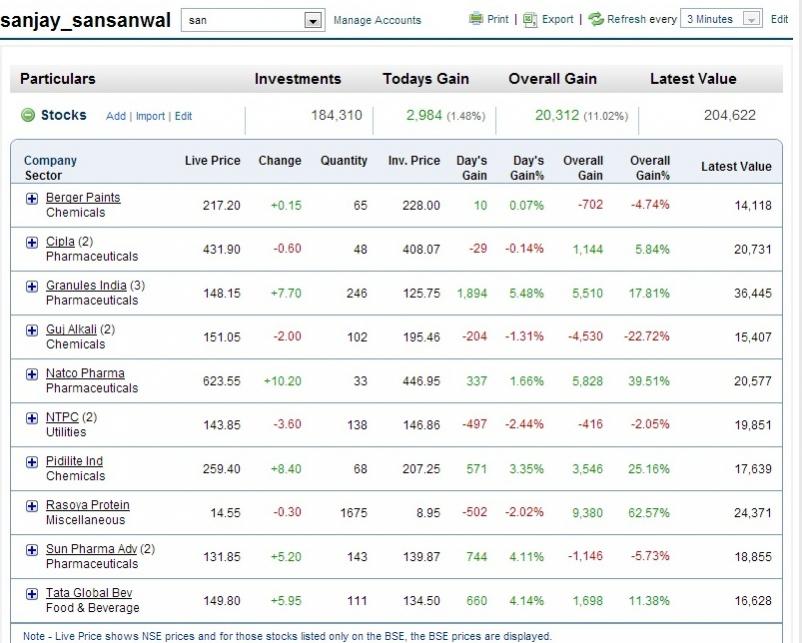Expand the Rasoya Protein row
This screenshot has height=643, width=802.
coord(32,506)
